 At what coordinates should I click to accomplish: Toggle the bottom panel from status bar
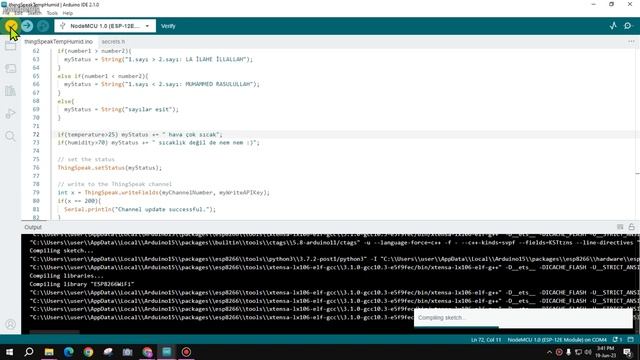click(631, 340)
